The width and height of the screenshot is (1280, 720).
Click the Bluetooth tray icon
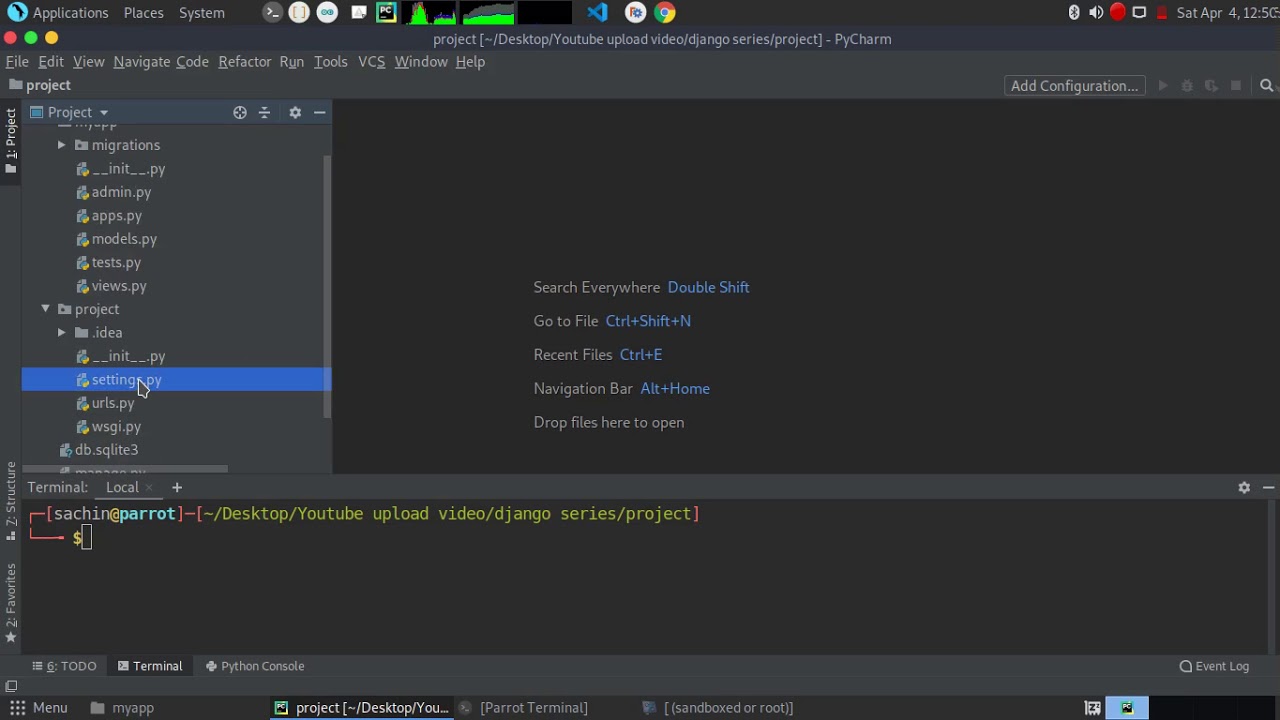point(1074,13)
